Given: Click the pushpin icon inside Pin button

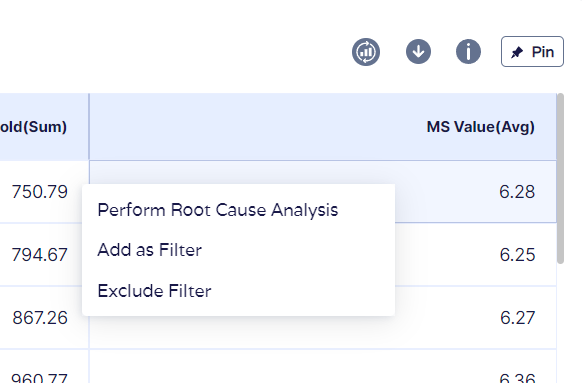Looking at the screenshot, I should click(x=516, y=52).
